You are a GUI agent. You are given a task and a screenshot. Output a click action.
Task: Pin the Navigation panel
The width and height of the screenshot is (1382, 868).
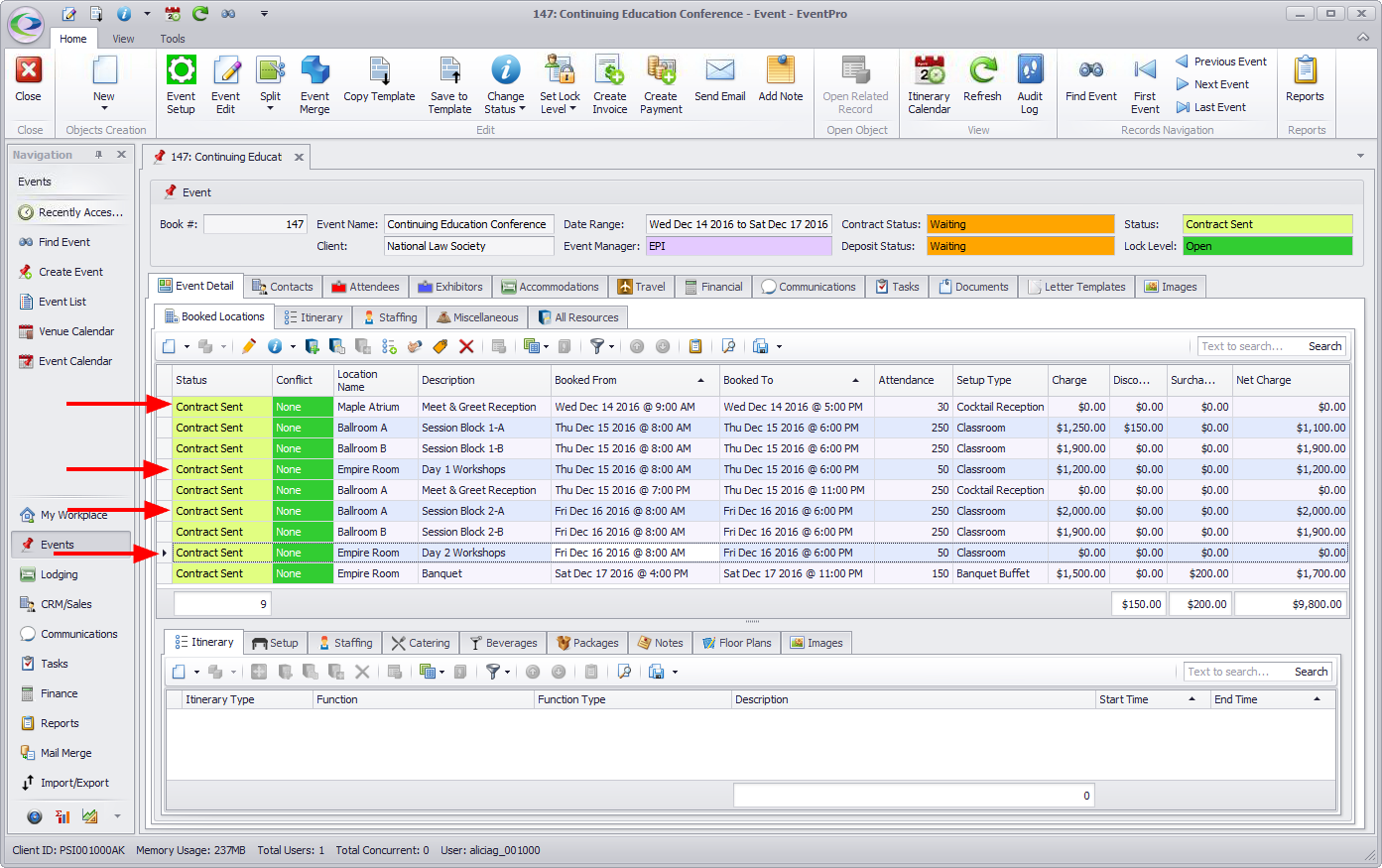pos(99,155)
